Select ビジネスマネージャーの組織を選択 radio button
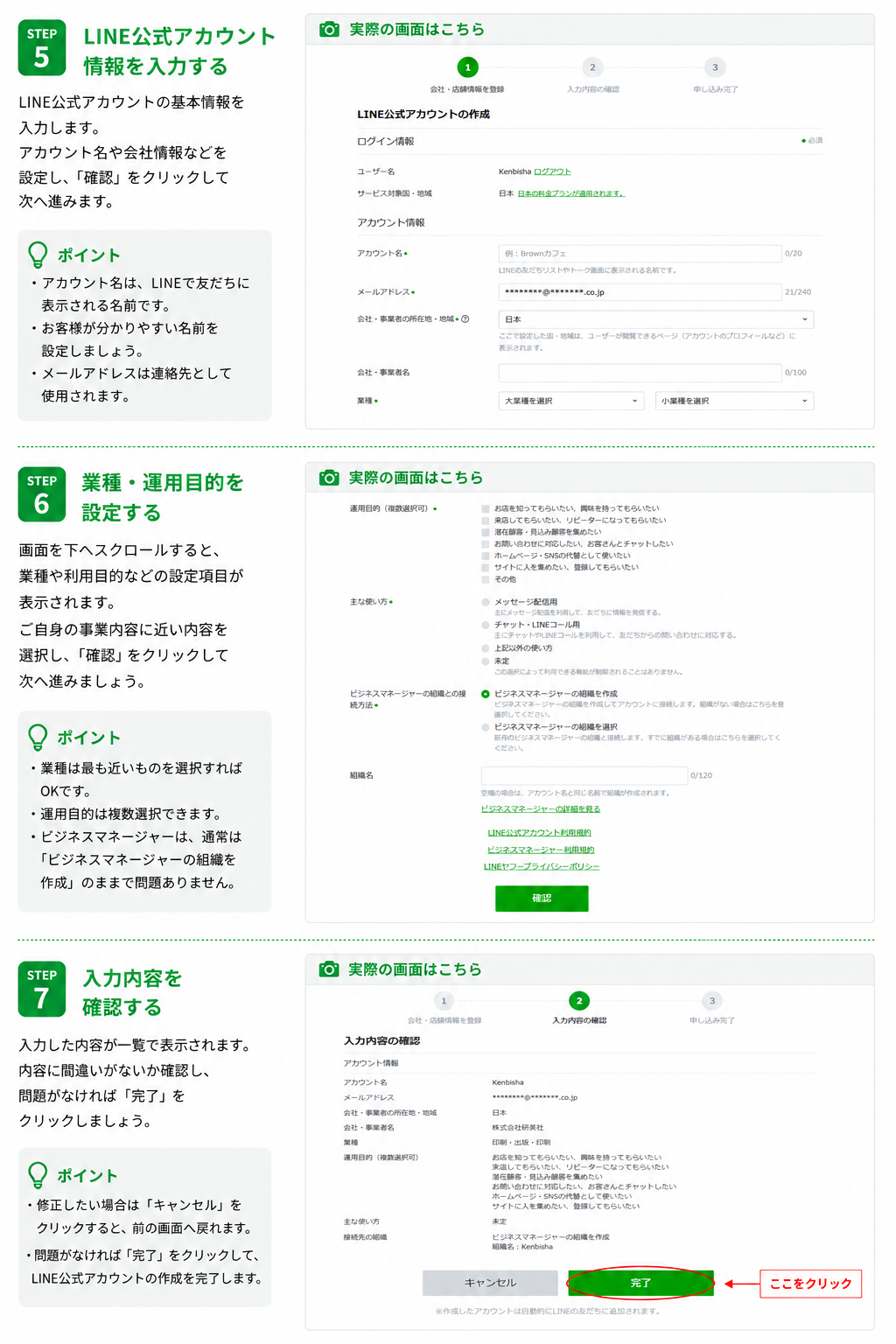 [486, 727]
